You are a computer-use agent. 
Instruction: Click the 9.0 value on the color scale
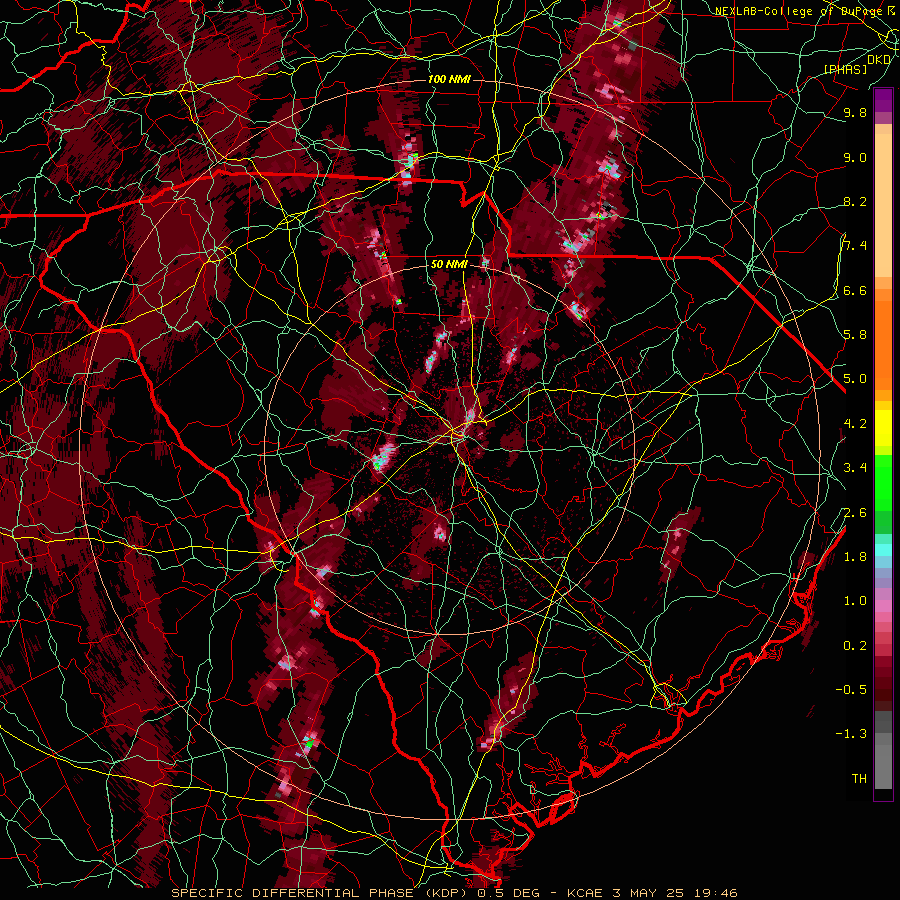(855, 157)
